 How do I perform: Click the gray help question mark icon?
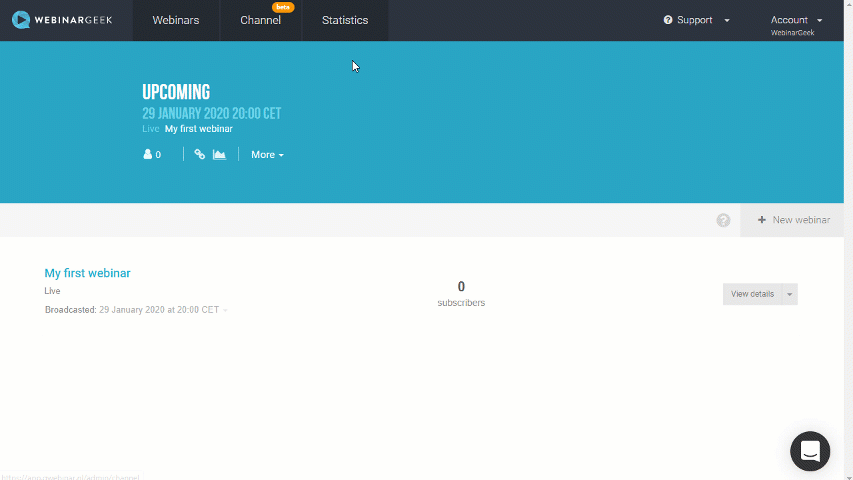pyautogui.click(x=723, y=220)
